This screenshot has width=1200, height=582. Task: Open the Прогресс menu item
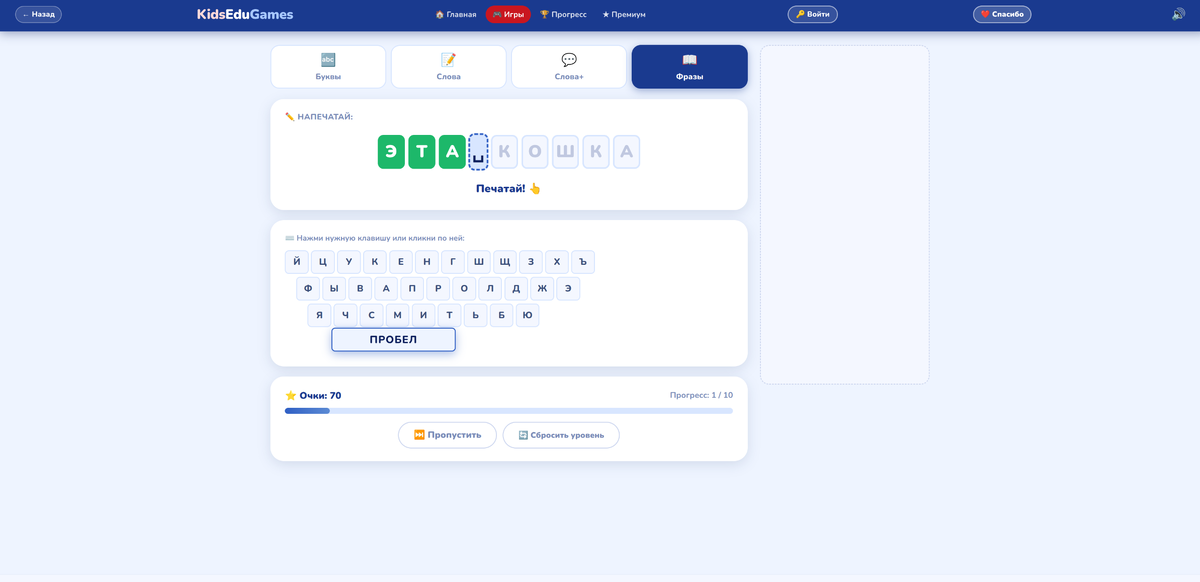coord(563,14)
